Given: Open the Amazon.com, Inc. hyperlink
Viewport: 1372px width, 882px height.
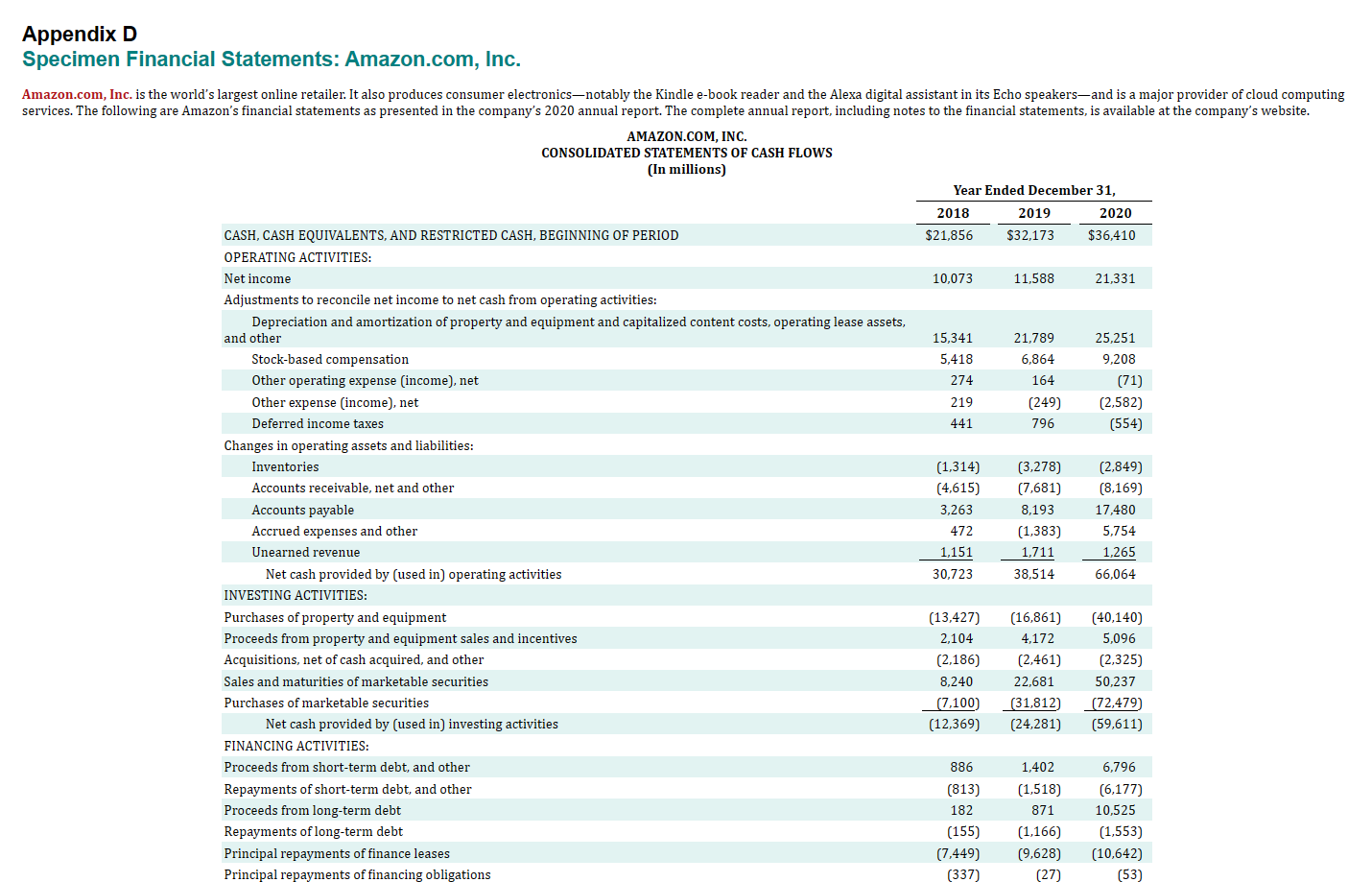Looking at the screenshot, I should [x=77, y=94].
